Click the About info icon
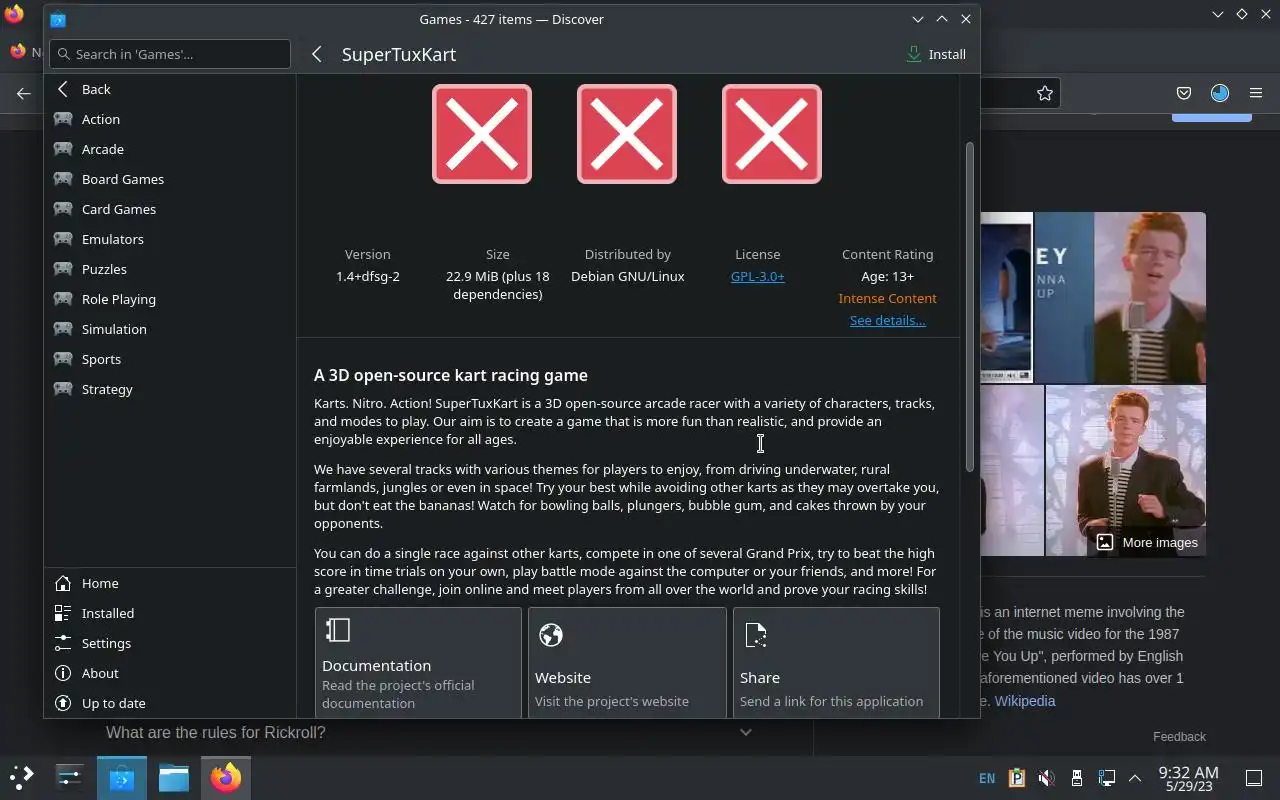 tap(63, 673)
